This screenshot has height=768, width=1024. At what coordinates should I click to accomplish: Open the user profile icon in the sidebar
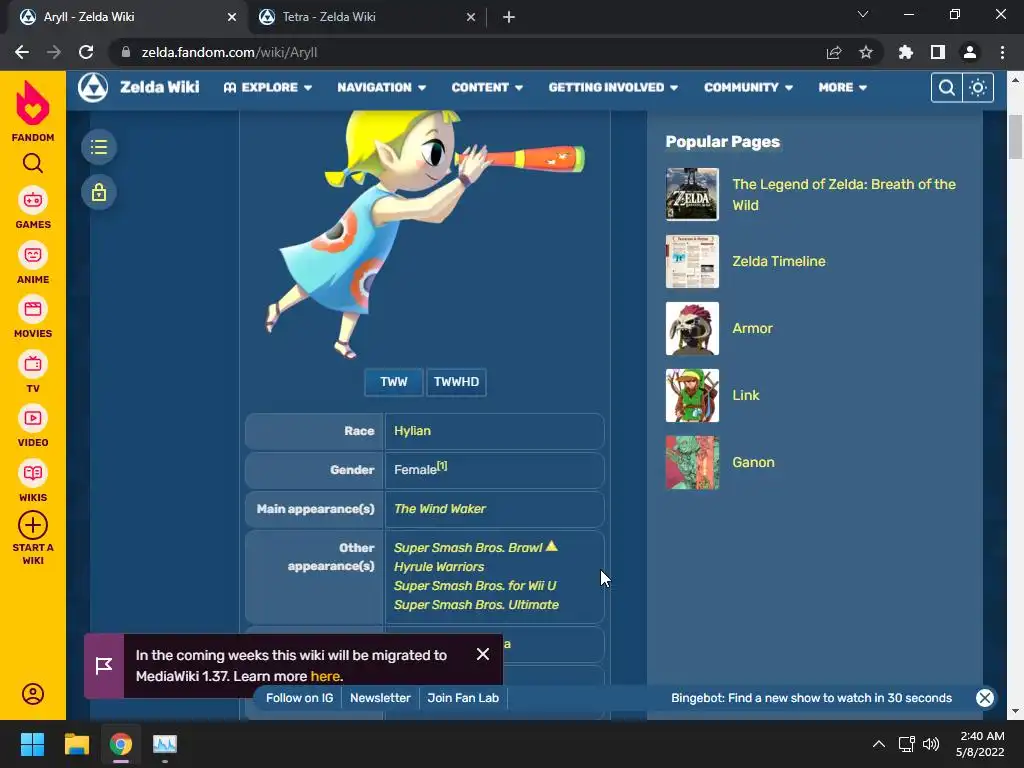point(33,694)
